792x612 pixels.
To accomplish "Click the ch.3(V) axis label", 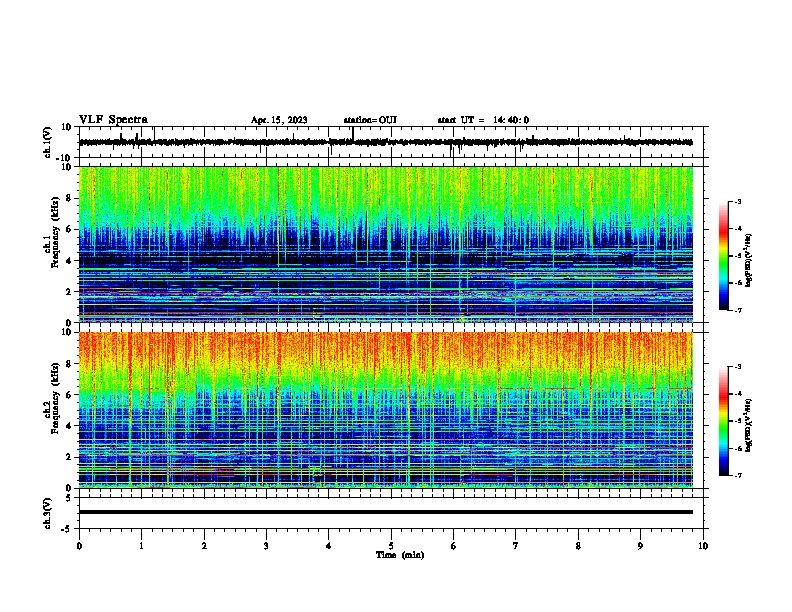I will (48, 513).
